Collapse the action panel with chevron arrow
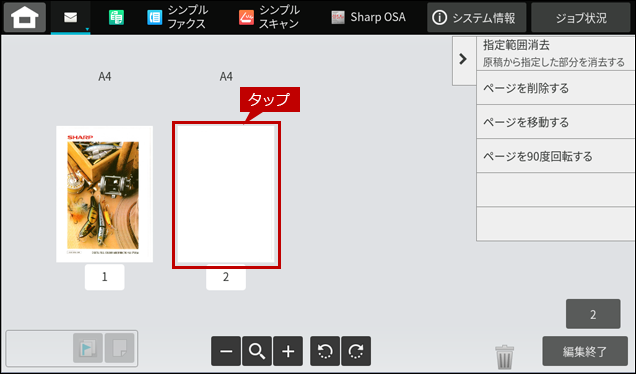 tap(464, 60)
